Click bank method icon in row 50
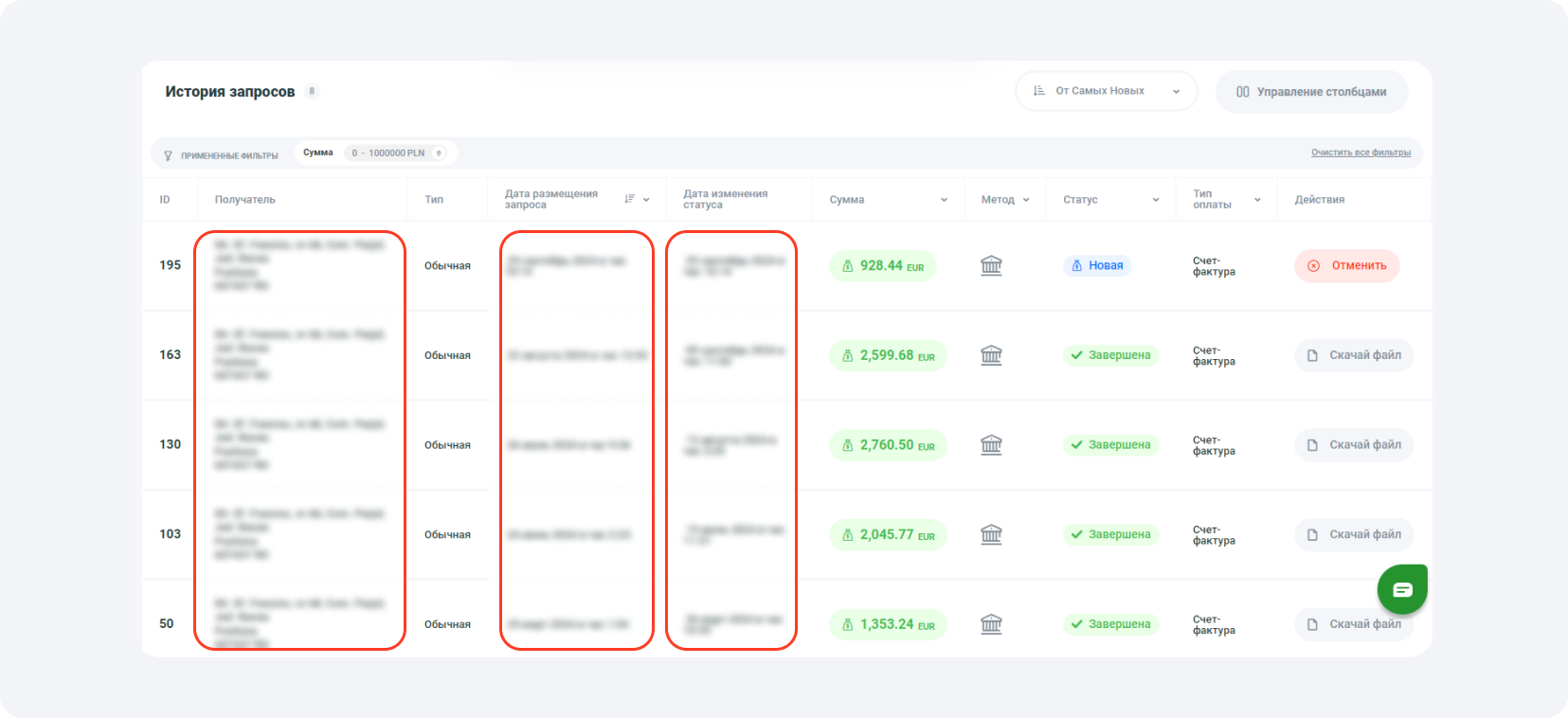1568x718 pixels. click(x=991, y=624)
